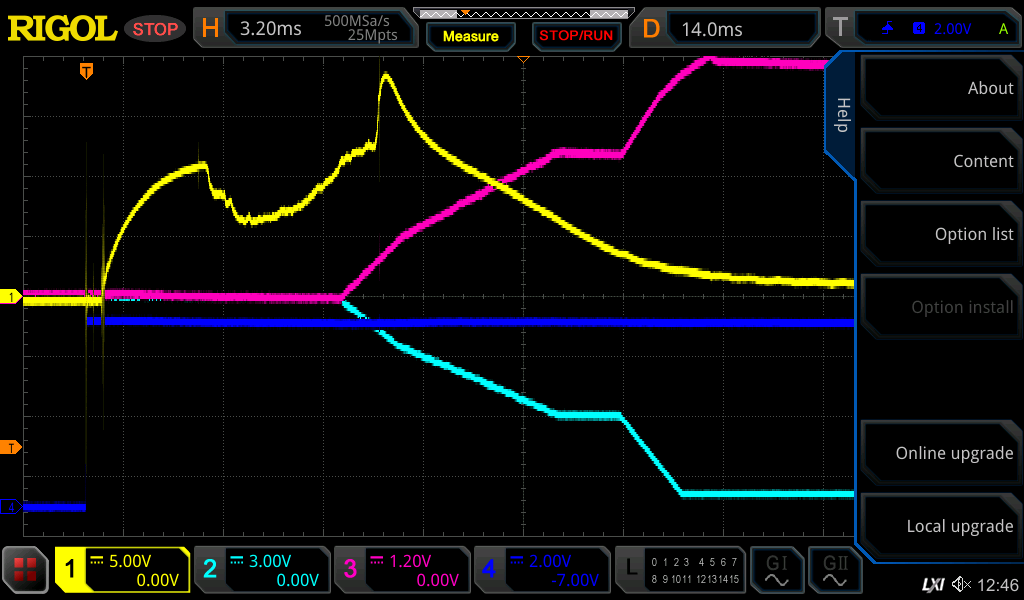This screenshot has height=600, width=1024.
Task: Select the Option list menu item
Action: coord(941,234)
